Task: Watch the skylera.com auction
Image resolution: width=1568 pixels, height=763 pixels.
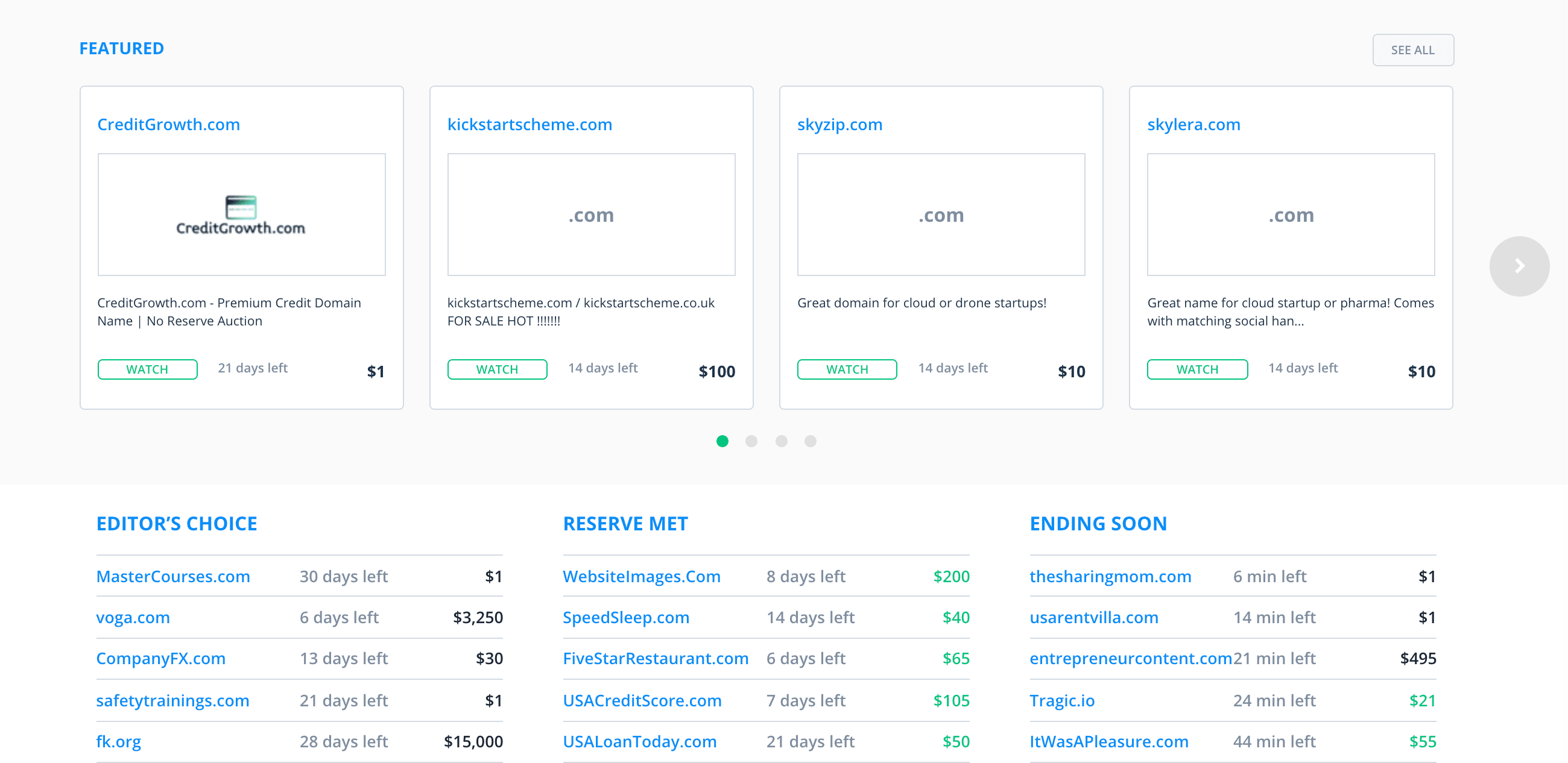Action: coord(1197,369)
